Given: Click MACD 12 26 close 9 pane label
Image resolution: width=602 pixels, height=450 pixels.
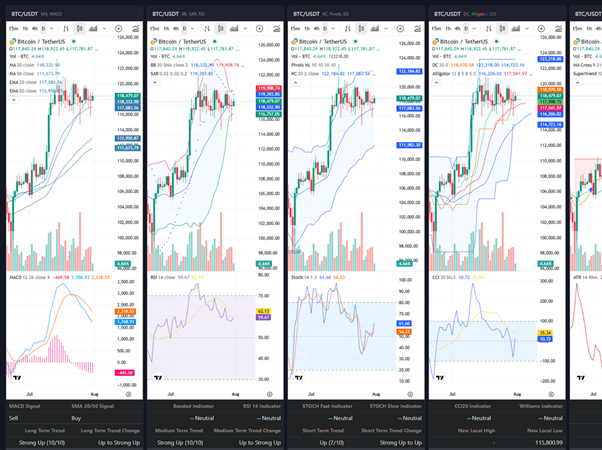Looking at the screenshot, I should pyautogui.click(x=30, y=277).
